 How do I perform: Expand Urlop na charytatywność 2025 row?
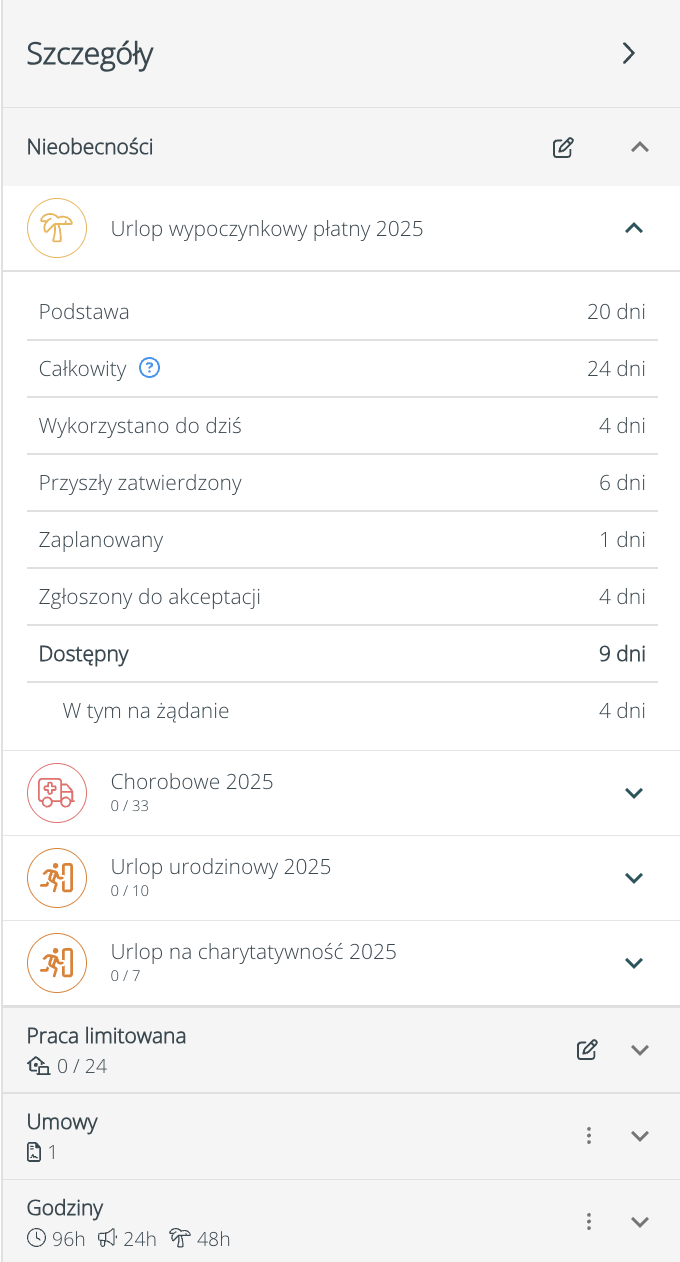(x=633, y=963)
